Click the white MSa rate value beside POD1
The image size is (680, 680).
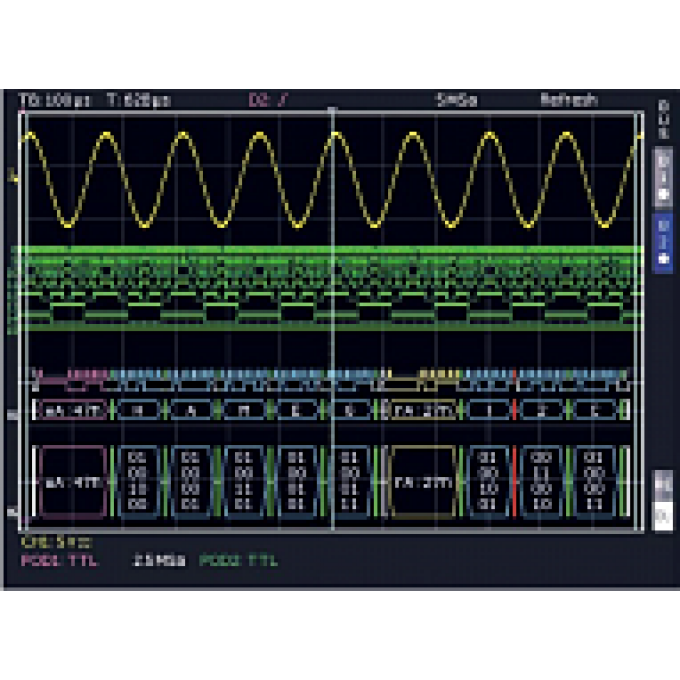[x=159, y=561]
